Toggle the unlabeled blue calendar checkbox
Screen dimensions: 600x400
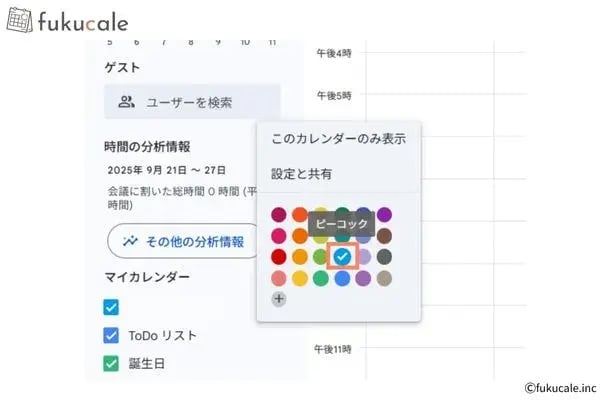pyautogui.click(x=111, y=307)
